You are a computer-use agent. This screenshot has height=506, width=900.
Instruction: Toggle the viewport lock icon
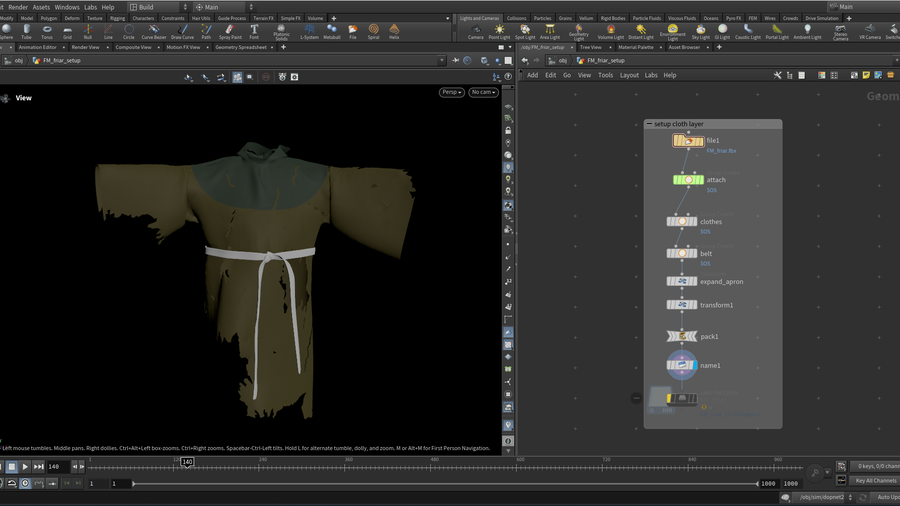pos(508,131)
